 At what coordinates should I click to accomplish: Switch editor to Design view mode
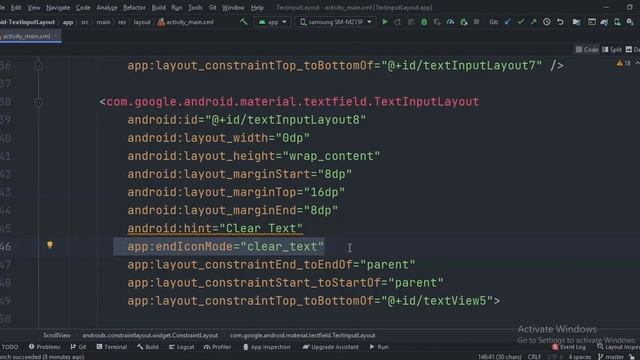click(x=633, y=49)
